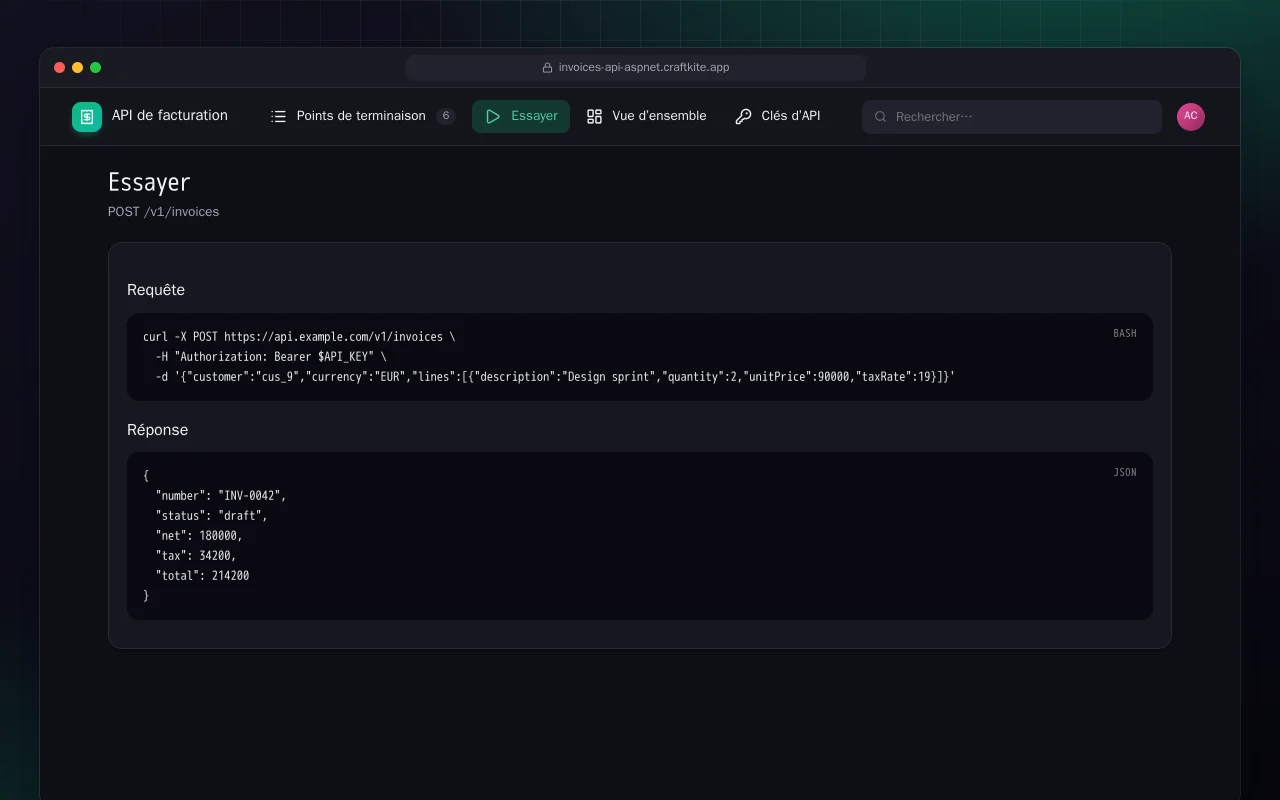Viewport: 1280px width, 800px height.
Task: Select the Essayer tab
Action: [x=521, y=116]
